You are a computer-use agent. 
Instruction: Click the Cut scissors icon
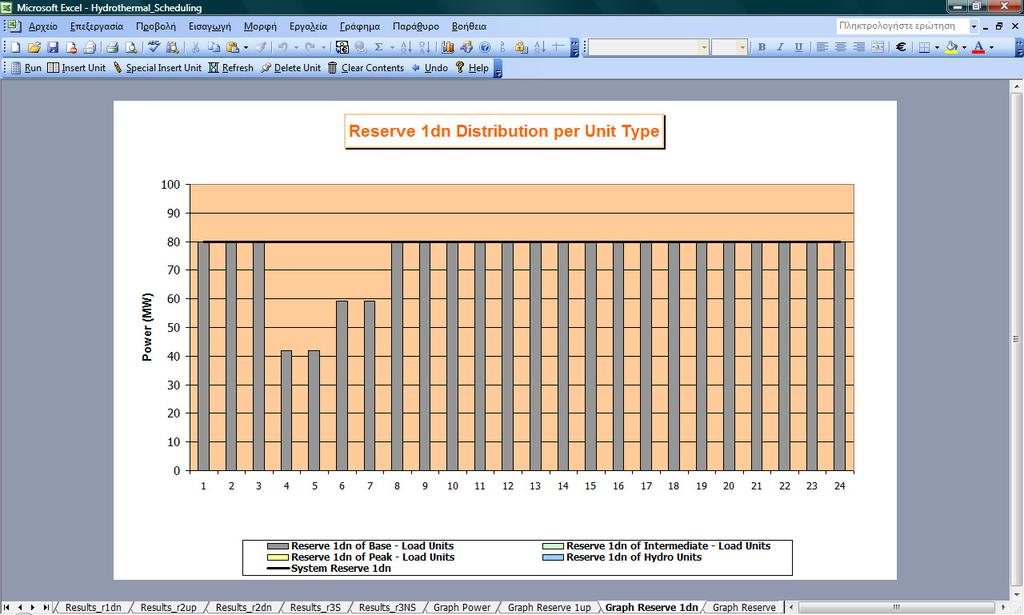(195, 47)
